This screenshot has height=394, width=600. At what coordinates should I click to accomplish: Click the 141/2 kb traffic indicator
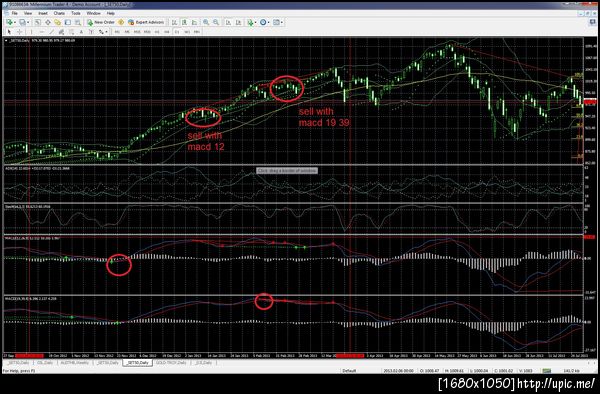pyautogui.click(x=571, y=371)
